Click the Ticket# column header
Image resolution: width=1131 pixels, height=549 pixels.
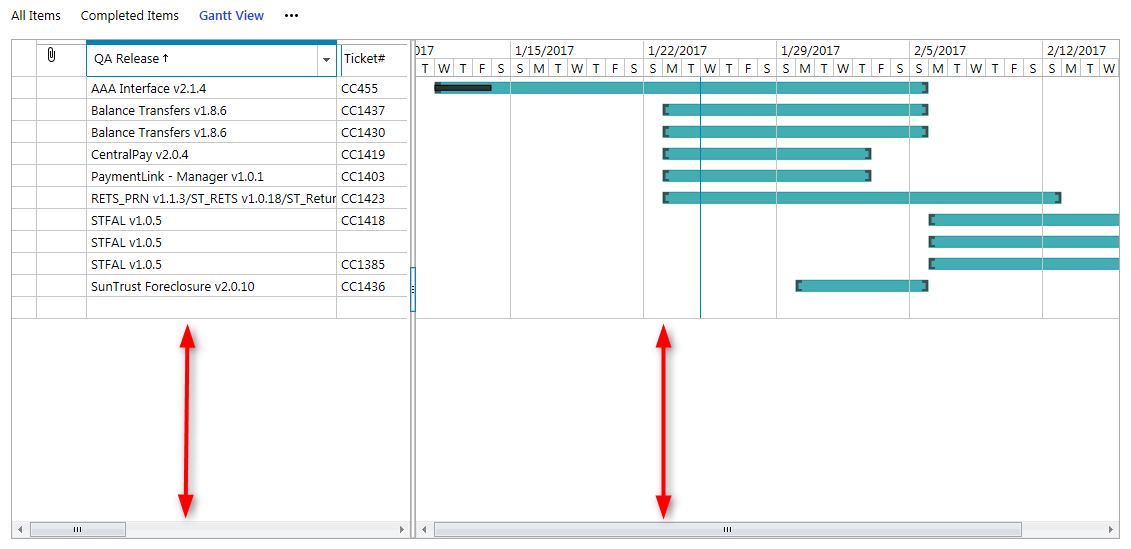(x=365, y=59)
